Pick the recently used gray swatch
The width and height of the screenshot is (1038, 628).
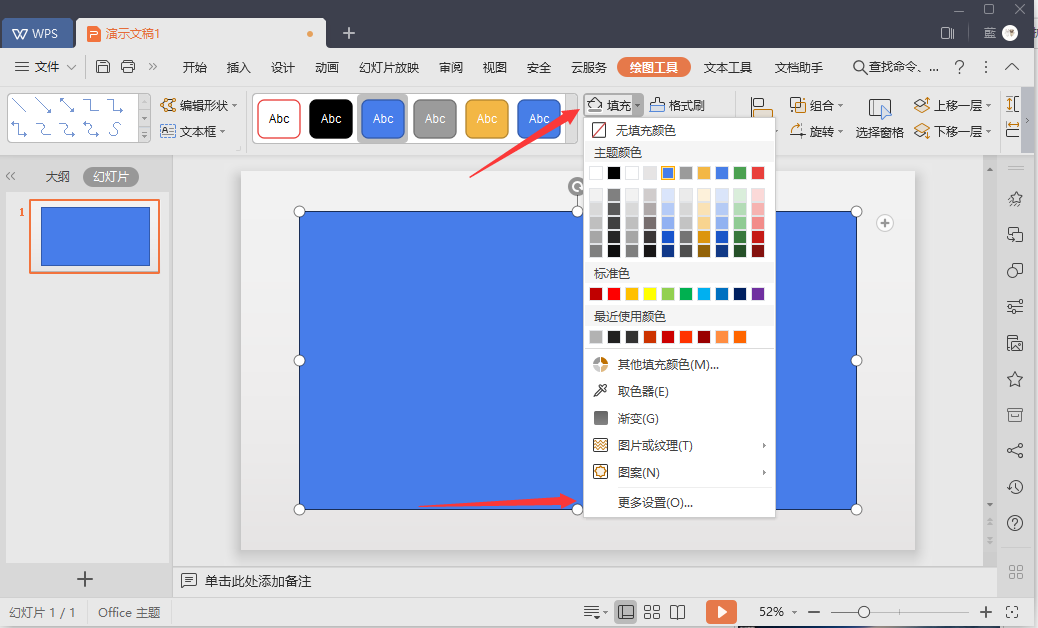tap(596, 337)
